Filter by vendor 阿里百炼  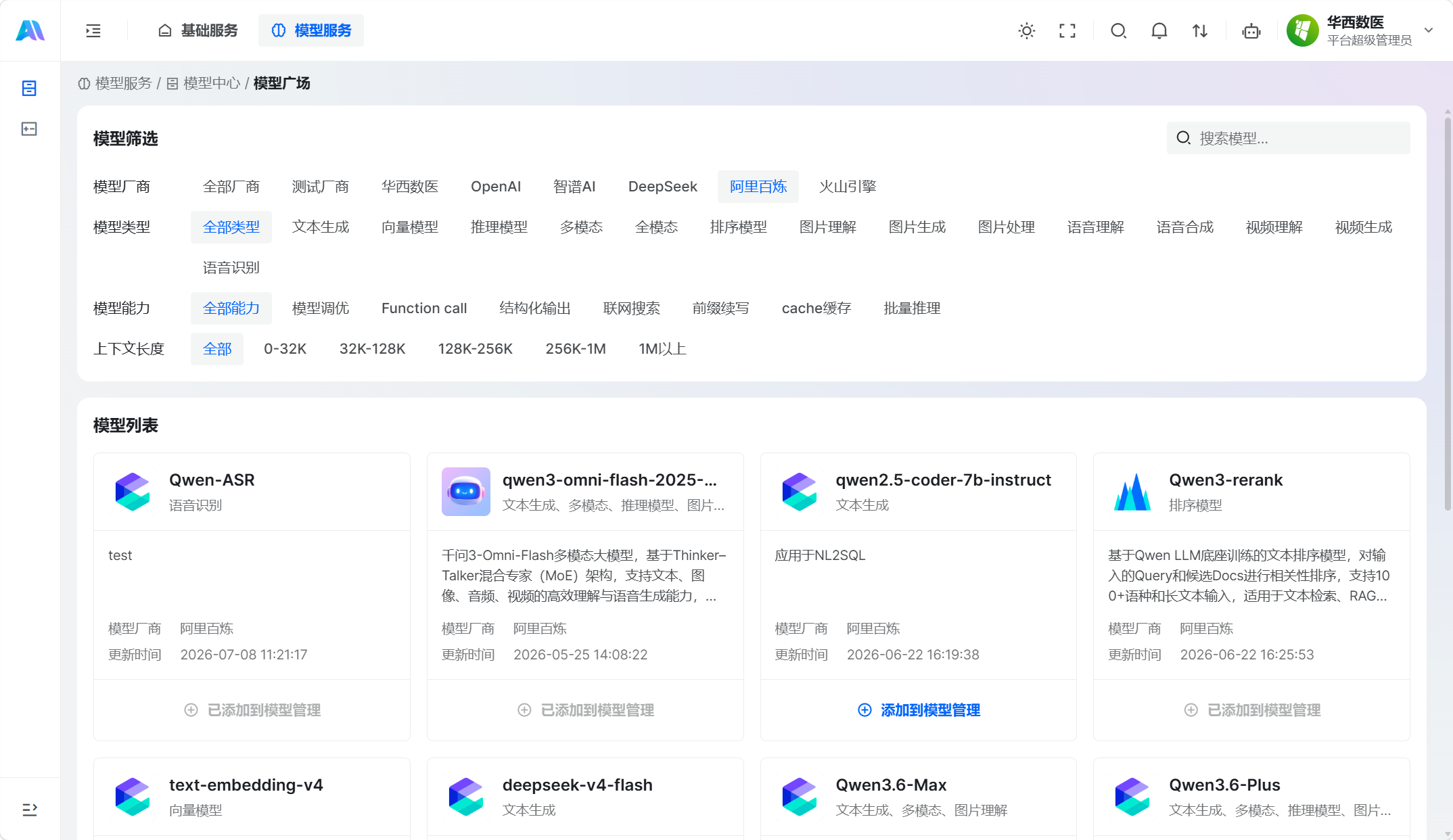coord(758,187)
